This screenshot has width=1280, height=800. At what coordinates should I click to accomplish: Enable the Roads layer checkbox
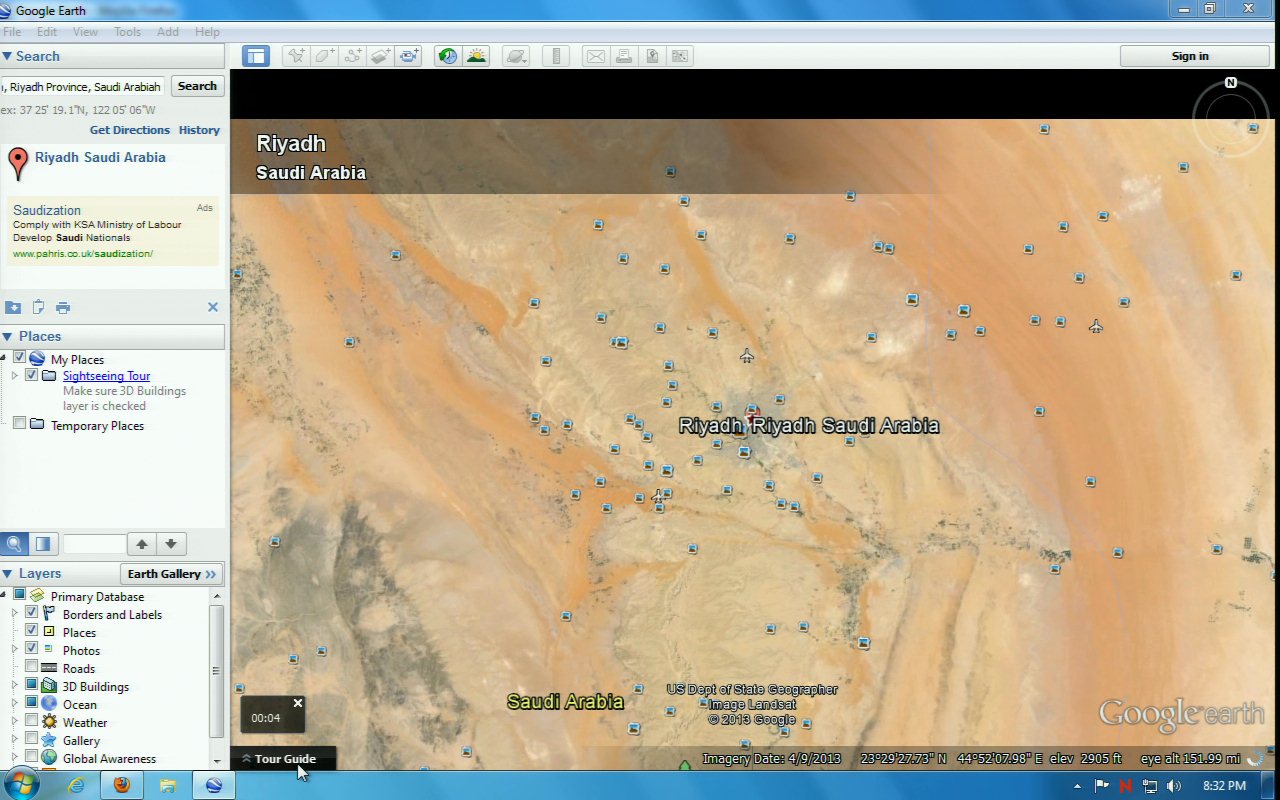coord(32,668)
